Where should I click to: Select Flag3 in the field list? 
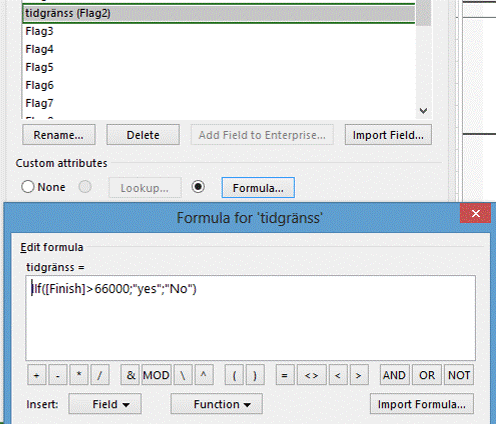219,31
